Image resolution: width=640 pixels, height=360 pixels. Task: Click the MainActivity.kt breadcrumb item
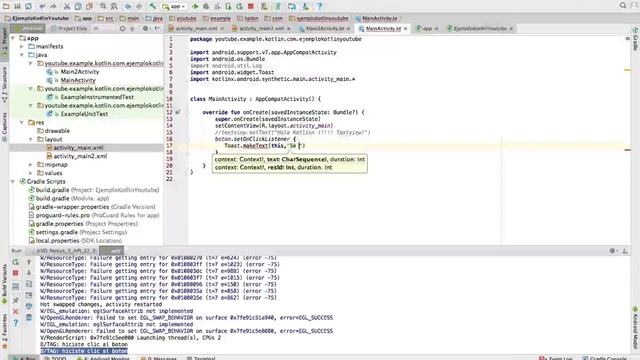(376, 18)
